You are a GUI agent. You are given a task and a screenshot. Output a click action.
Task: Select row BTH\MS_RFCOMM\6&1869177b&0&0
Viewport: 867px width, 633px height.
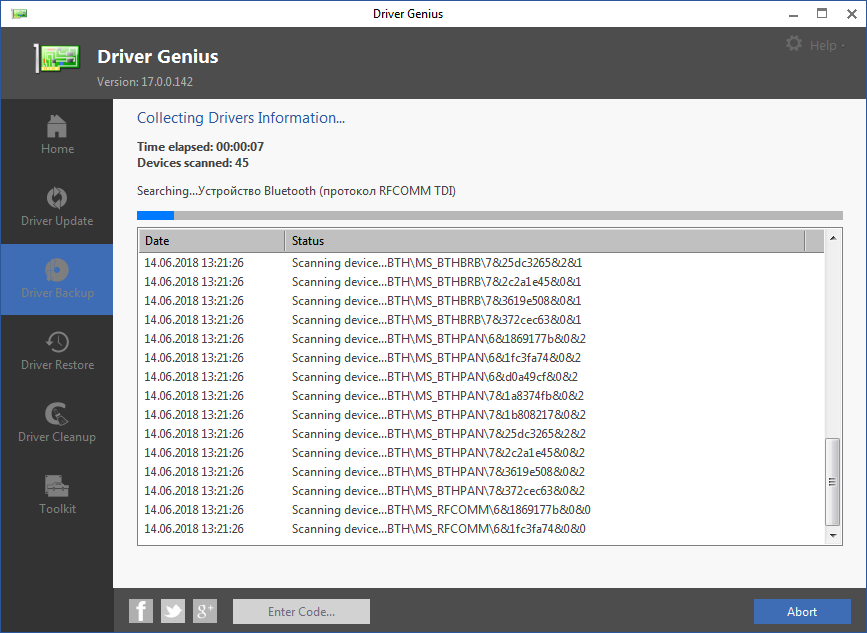click(481, 509)
